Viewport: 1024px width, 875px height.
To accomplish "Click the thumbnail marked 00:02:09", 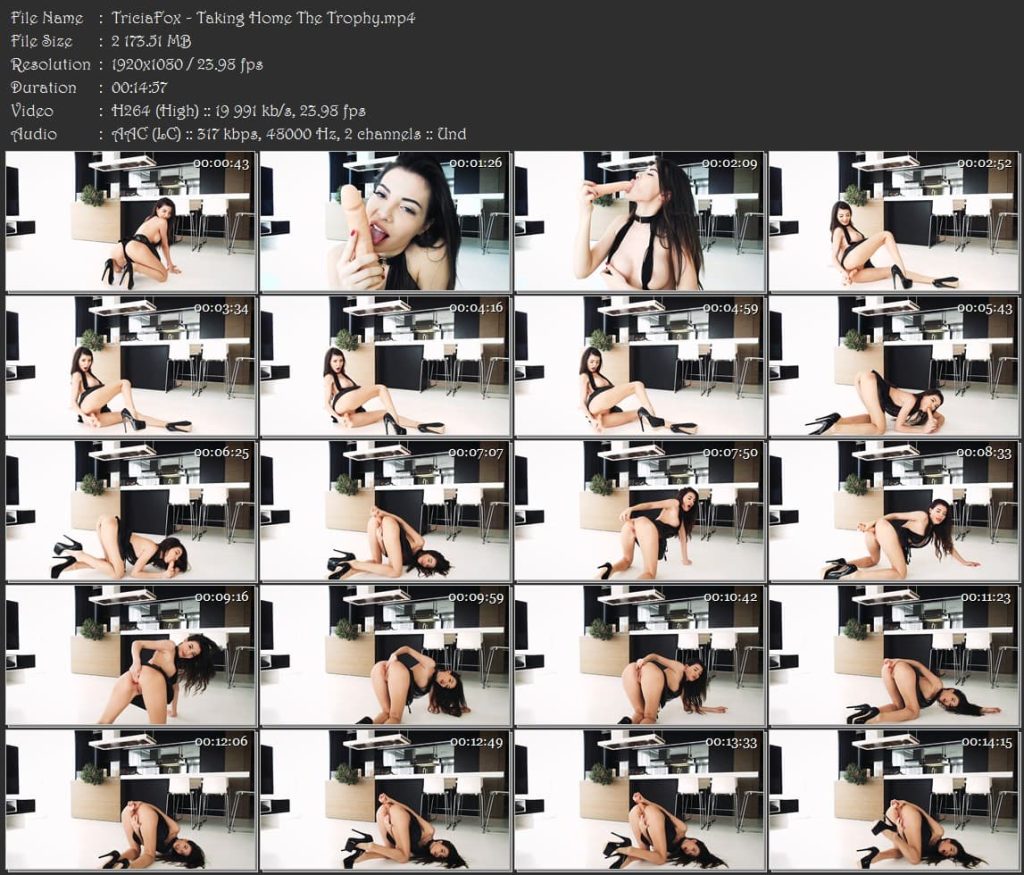I will coord(639,221).
